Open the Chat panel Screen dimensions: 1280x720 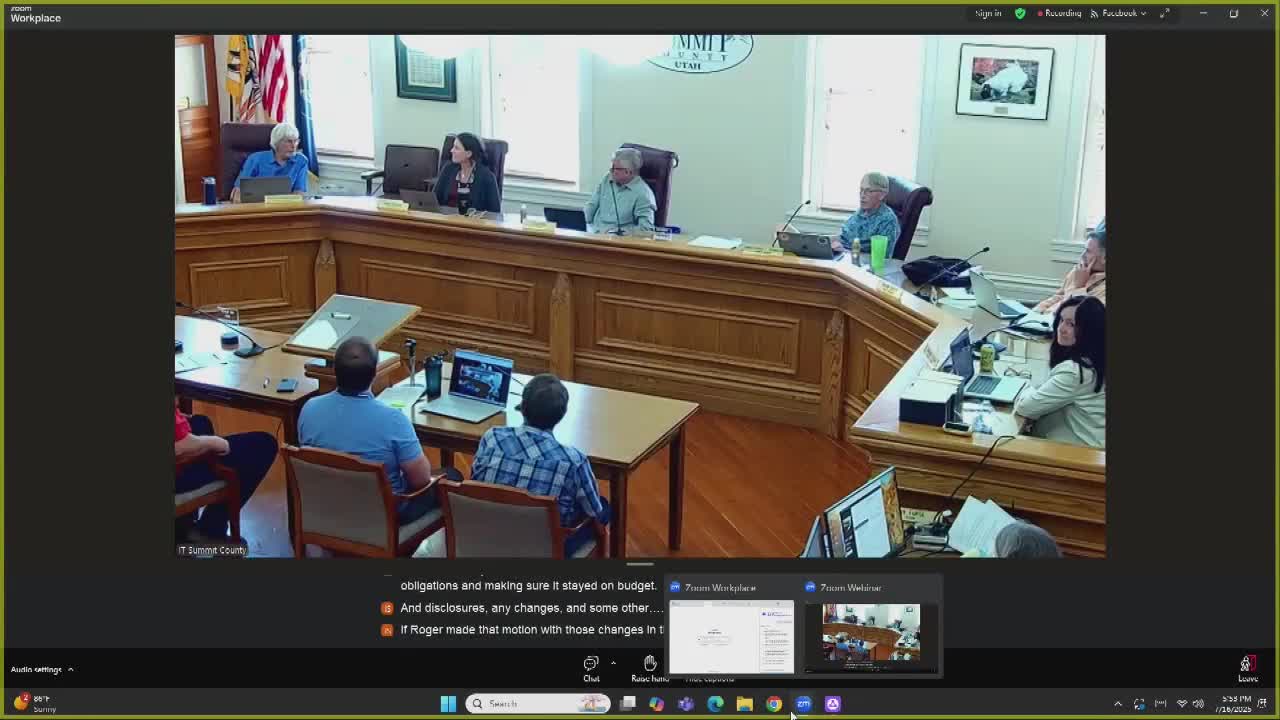(591, 668)
